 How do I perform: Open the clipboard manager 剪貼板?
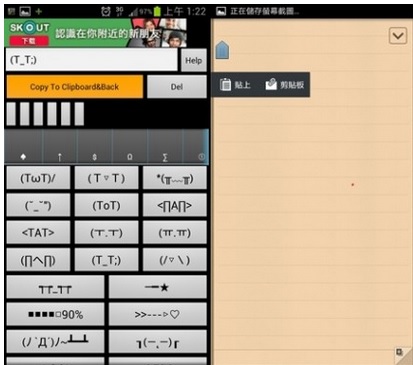pos(285,85)
